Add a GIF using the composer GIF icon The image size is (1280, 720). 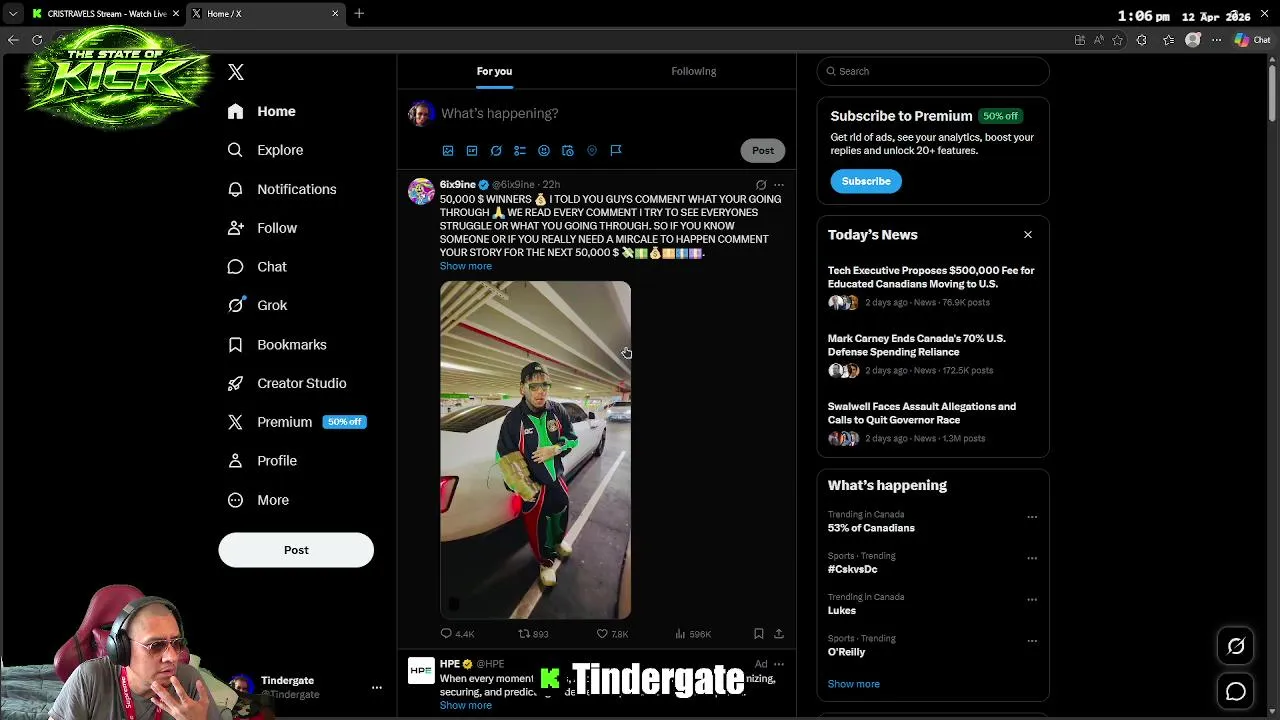(472, 151)
